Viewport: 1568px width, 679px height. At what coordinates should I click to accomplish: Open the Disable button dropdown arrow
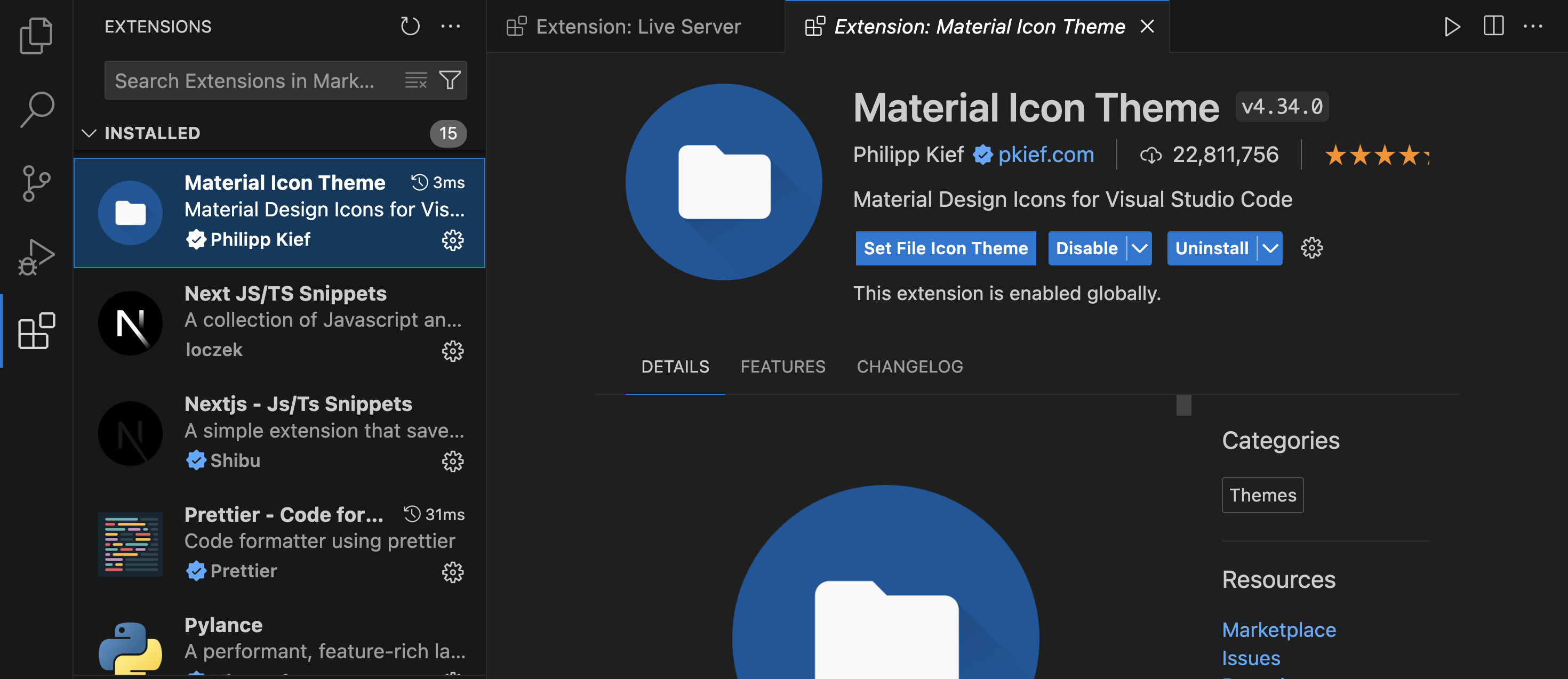(1140, 248)
